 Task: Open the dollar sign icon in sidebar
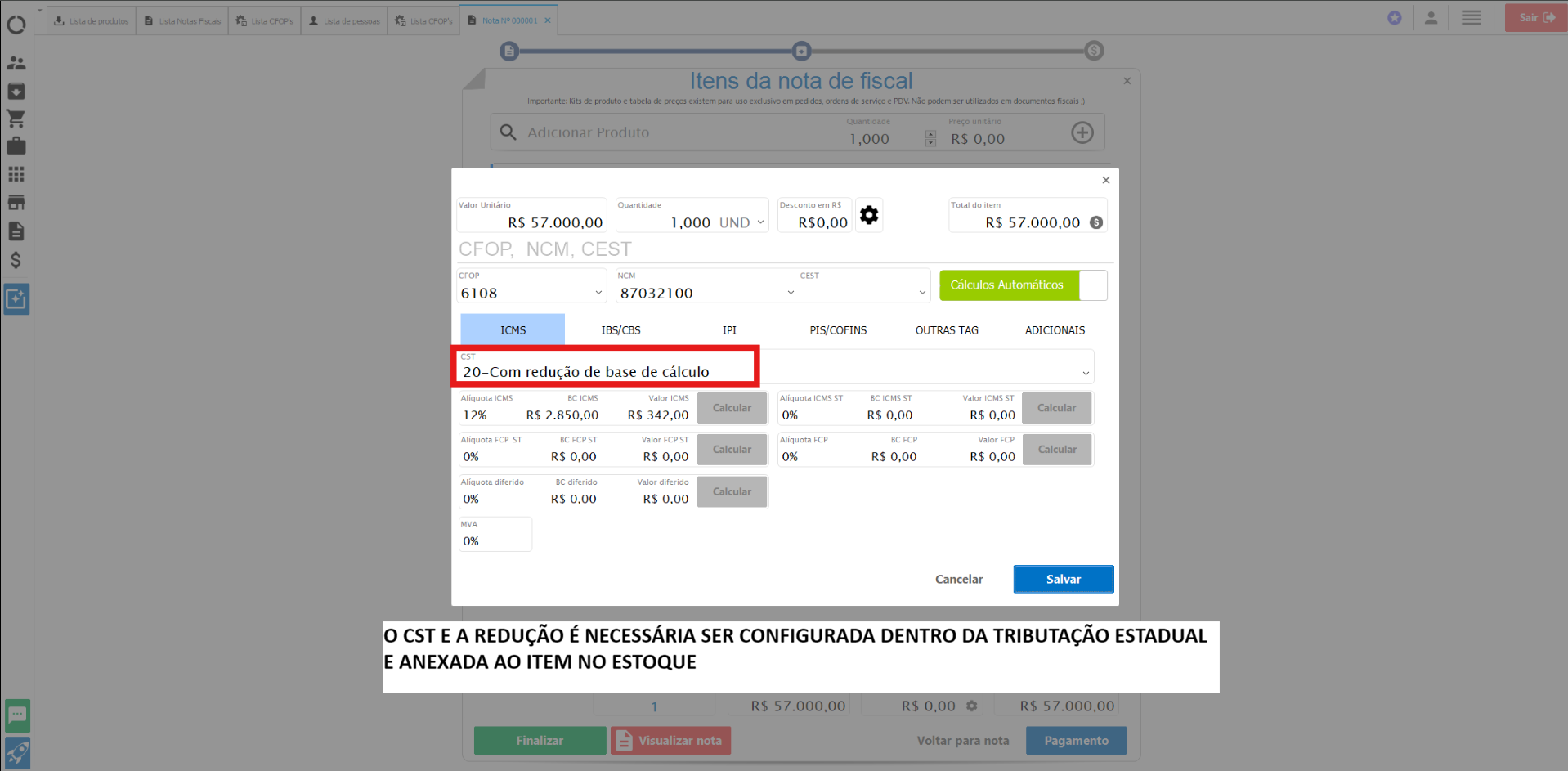click(16, 260)
